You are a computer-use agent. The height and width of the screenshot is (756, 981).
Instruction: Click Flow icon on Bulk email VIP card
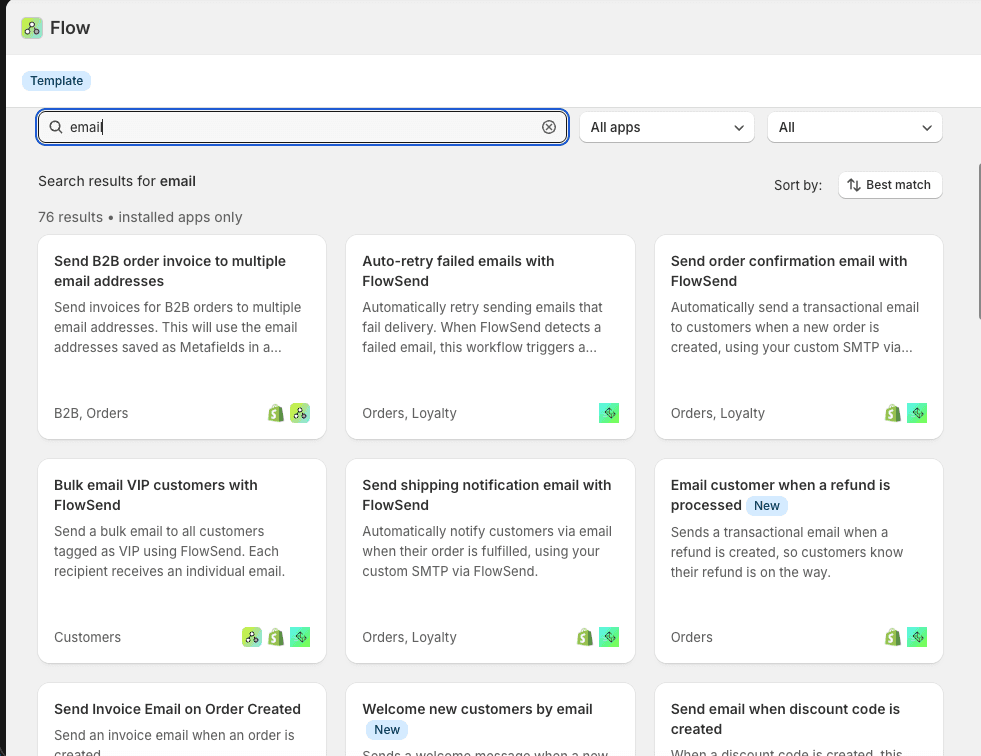252,637
